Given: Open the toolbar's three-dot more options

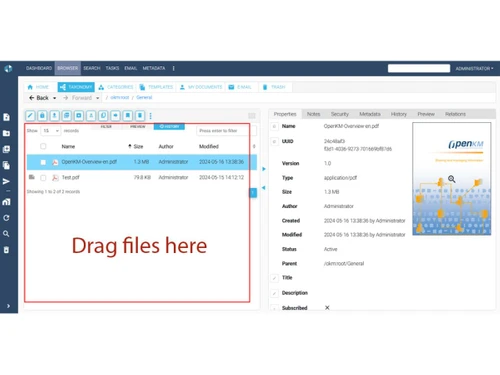Looking at the screenshot, I should point(150,116).
